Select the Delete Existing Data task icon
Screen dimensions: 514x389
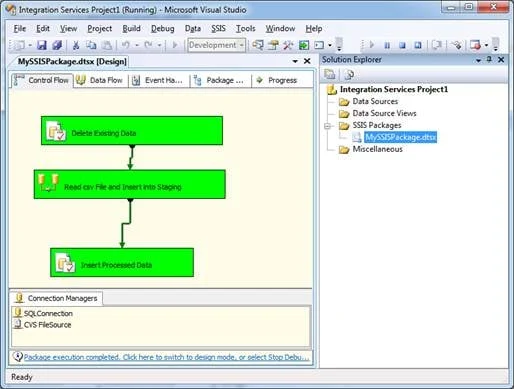[56, 131]
